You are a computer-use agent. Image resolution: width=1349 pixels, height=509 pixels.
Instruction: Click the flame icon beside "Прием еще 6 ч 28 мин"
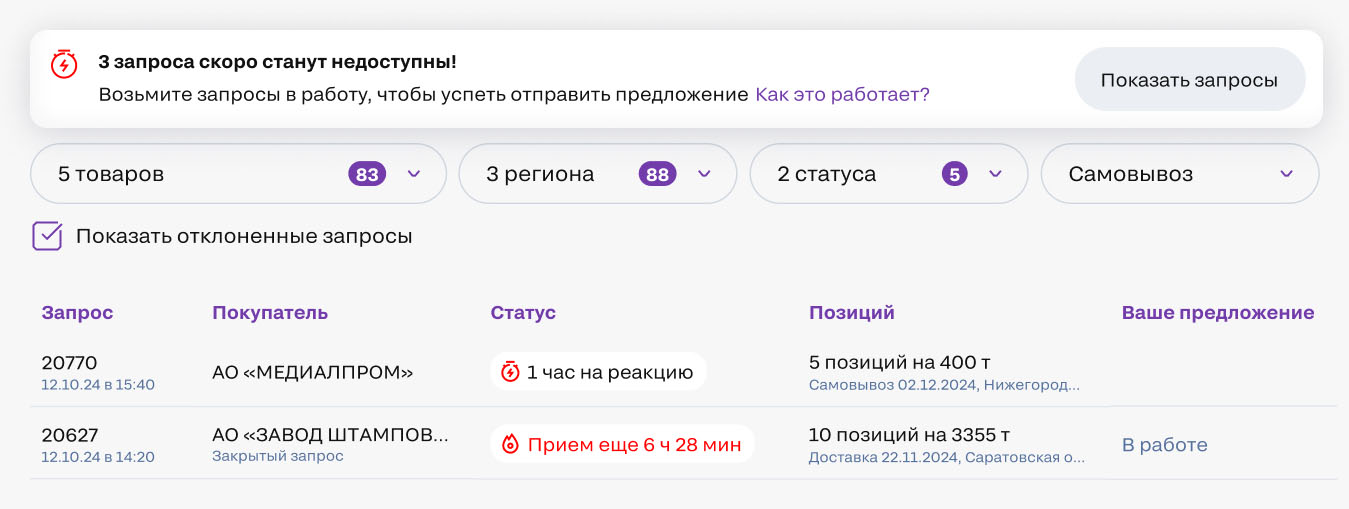coord(510,445)
